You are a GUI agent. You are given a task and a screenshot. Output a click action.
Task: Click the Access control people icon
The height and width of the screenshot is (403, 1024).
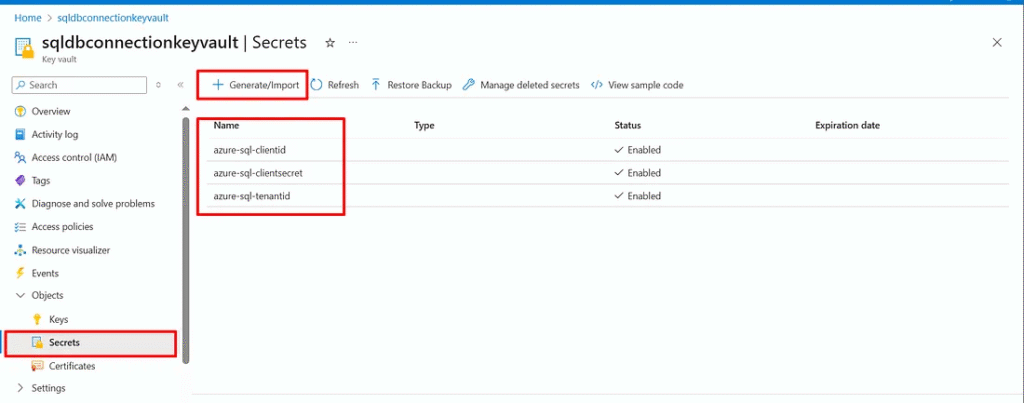(20, 157)
